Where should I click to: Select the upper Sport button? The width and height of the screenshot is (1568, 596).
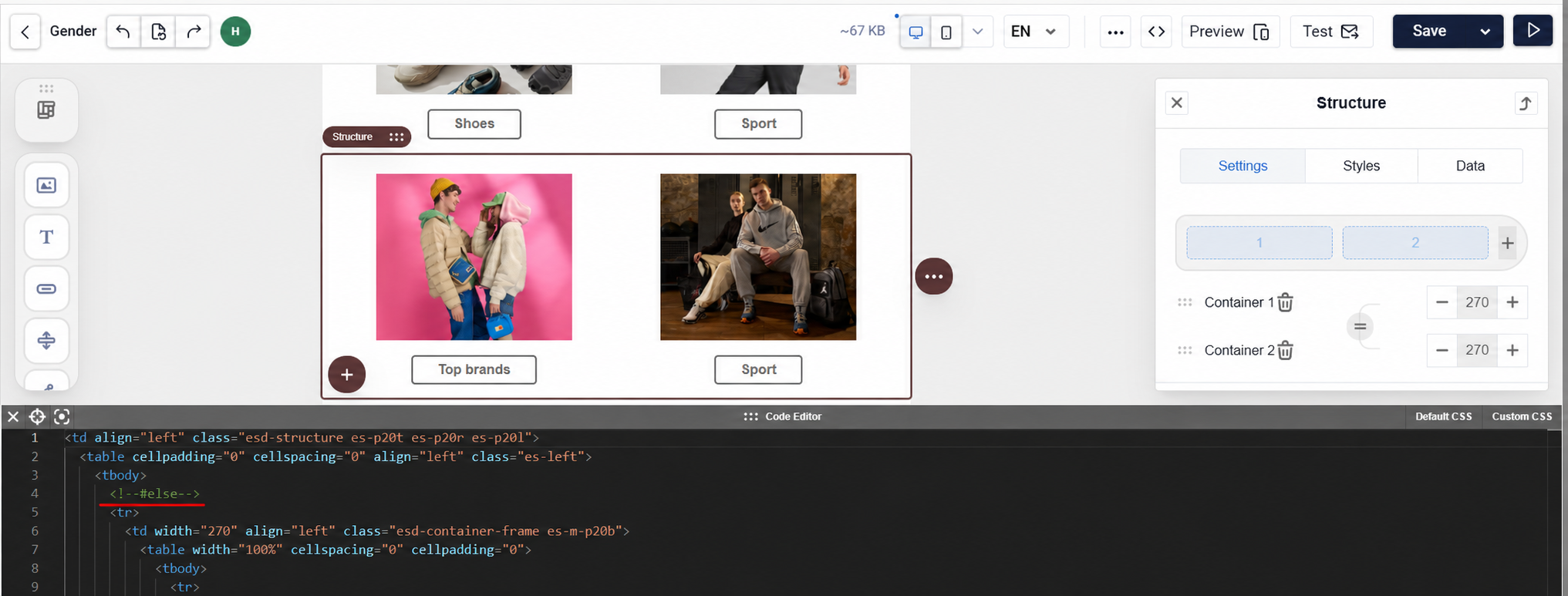pos(758,123)
